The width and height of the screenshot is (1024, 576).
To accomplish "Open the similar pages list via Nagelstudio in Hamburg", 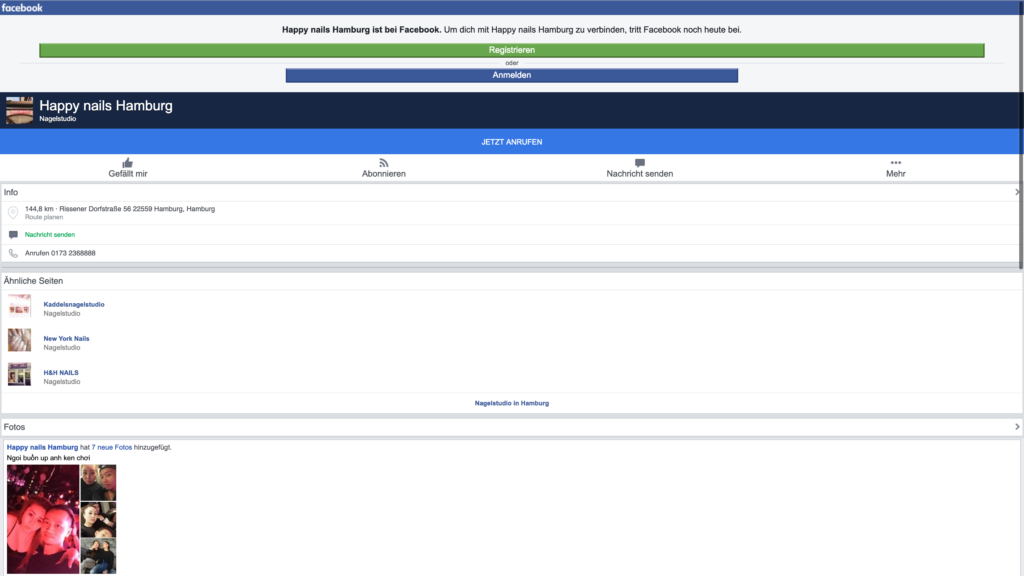I will coord(511,402).
